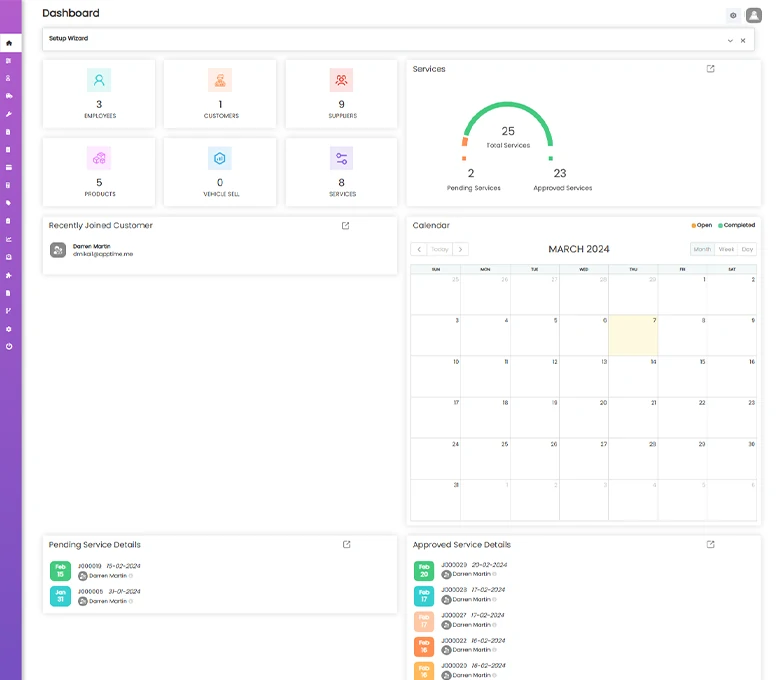The width and height of the screenshot is (780, 680).
Task: Open approved service with Feb 20 badge
Action: click(424, 571)
